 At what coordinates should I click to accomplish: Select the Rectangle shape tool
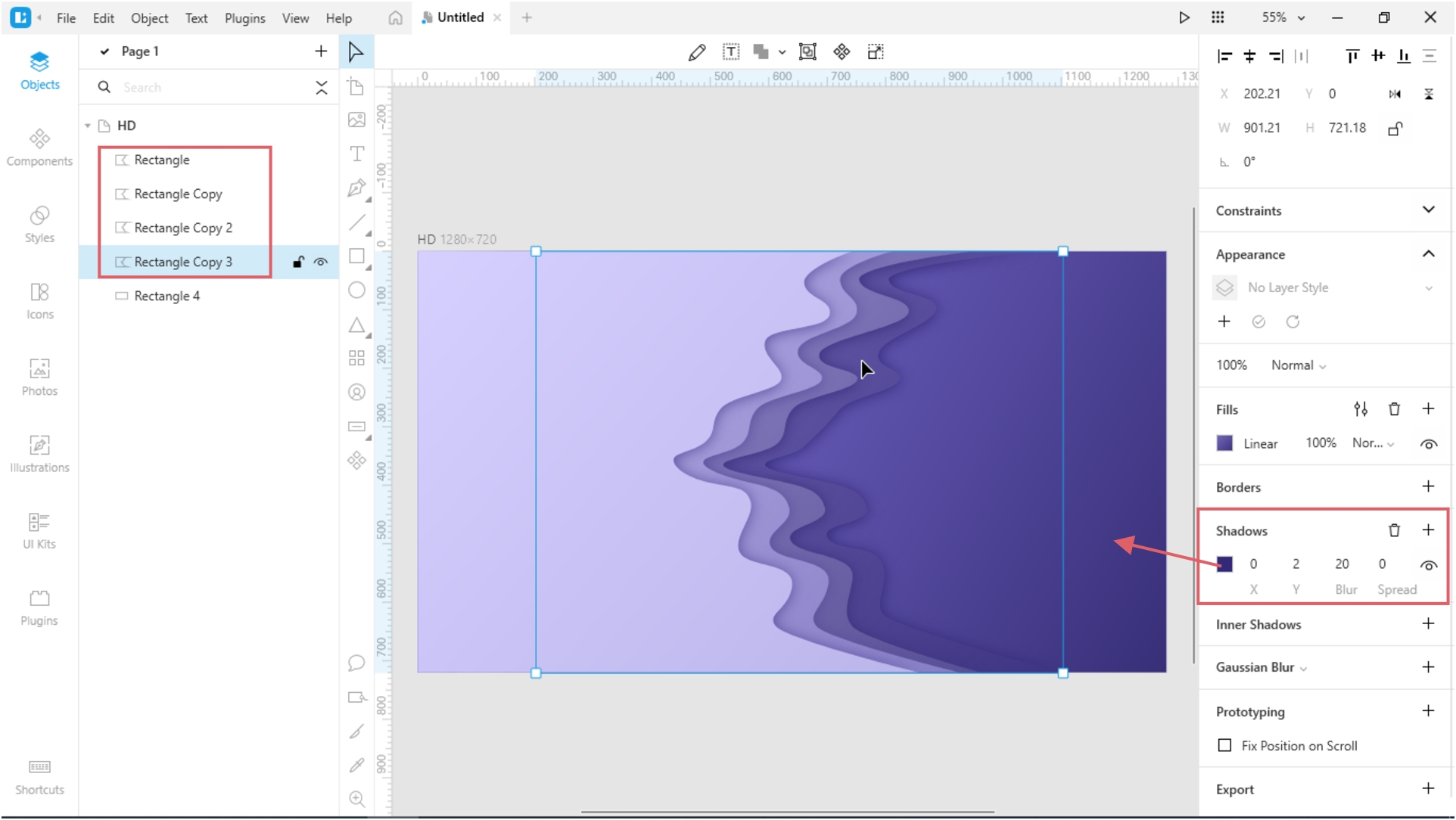point(357,256)
